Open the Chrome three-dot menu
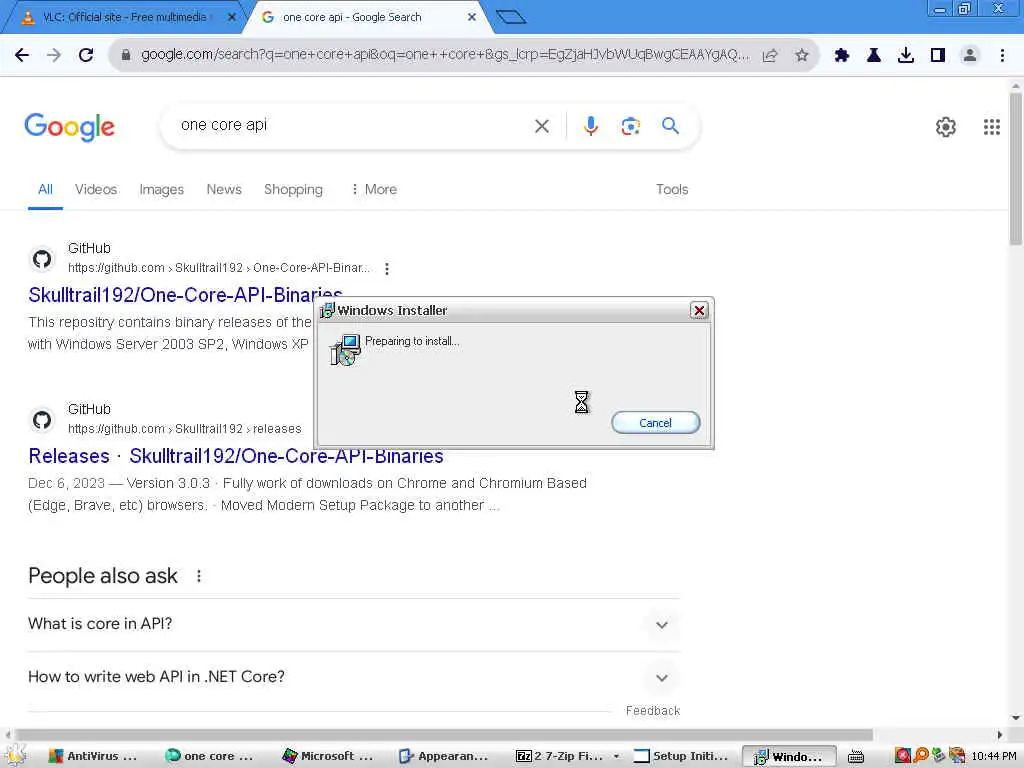 tap(1002, 56)
